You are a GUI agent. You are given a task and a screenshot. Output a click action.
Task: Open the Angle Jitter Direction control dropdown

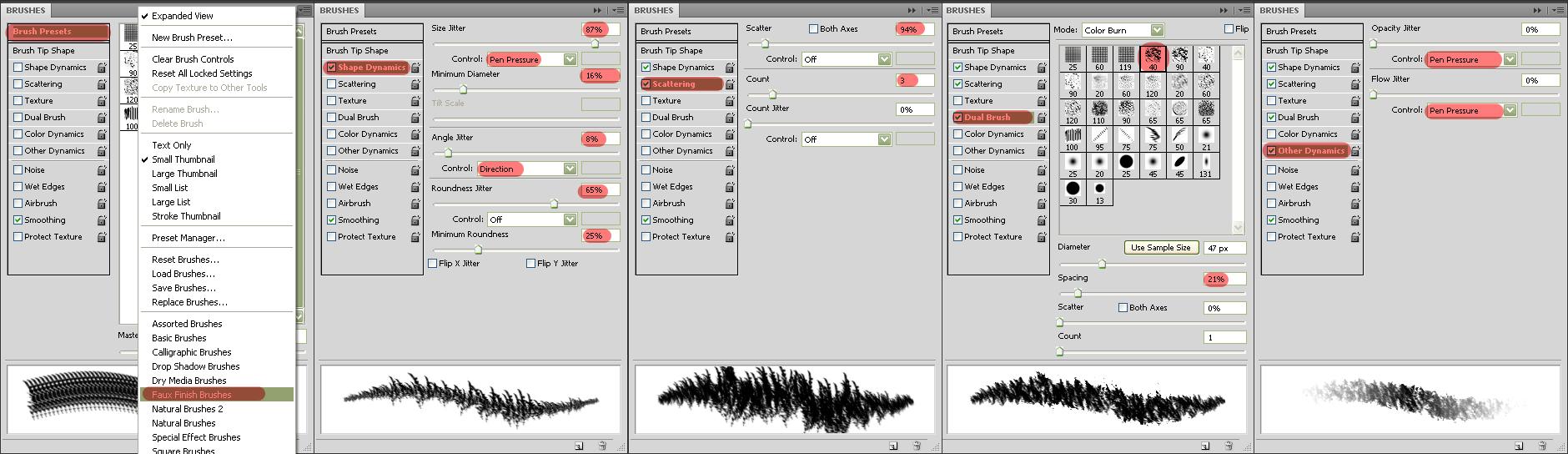pyautogui.click(x=570, y=169)
